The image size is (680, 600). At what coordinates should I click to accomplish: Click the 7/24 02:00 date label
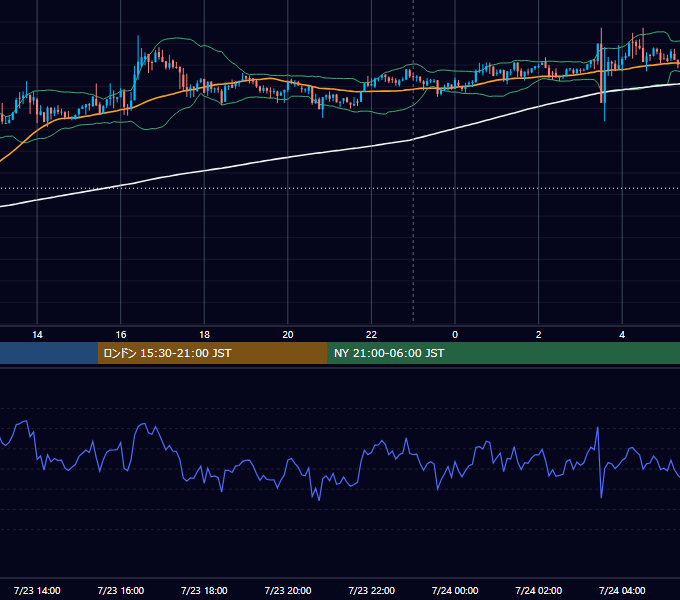[539, 590]
